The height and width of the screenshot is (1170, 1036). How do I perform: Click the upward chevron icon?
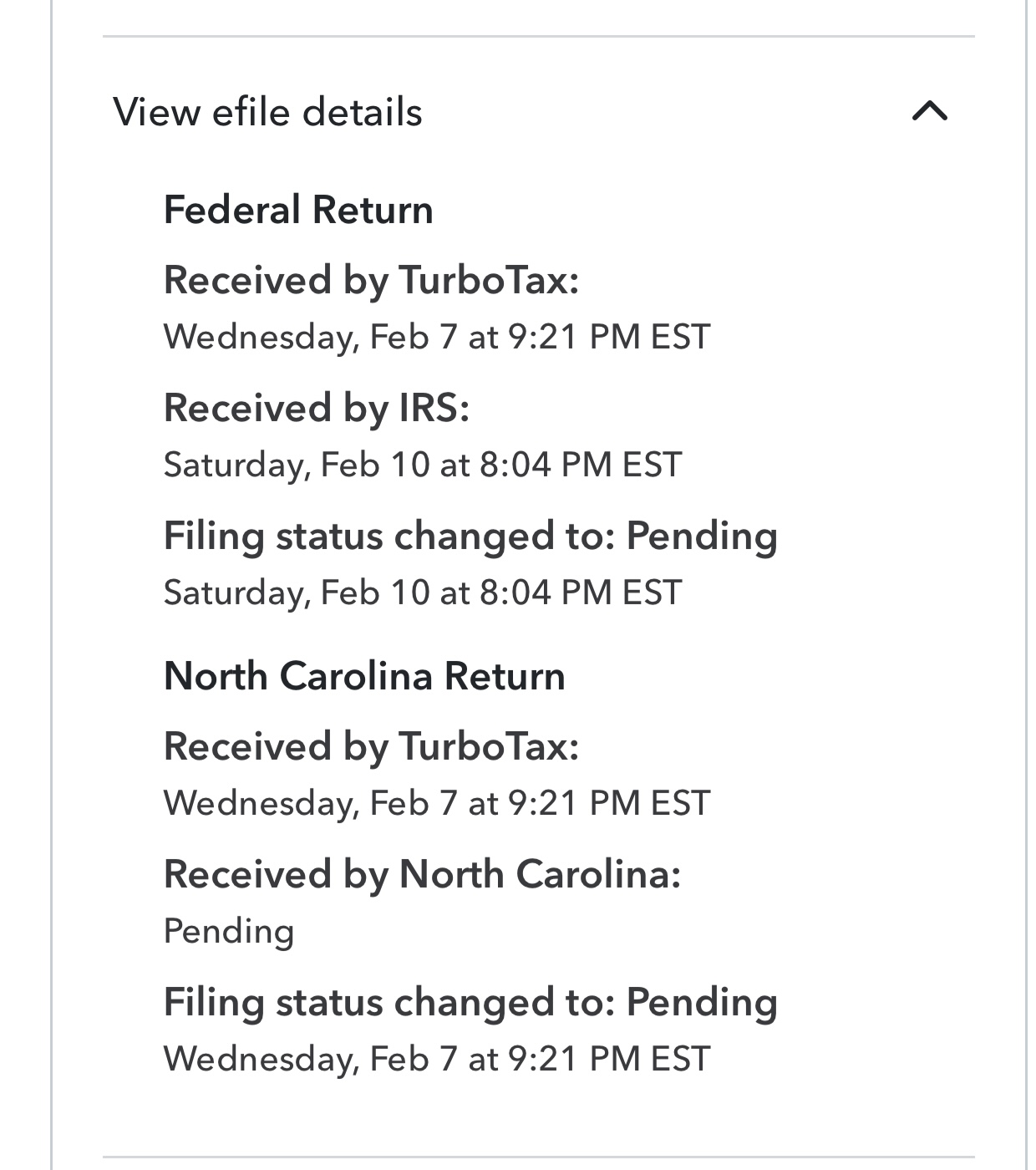click(930, 111)
